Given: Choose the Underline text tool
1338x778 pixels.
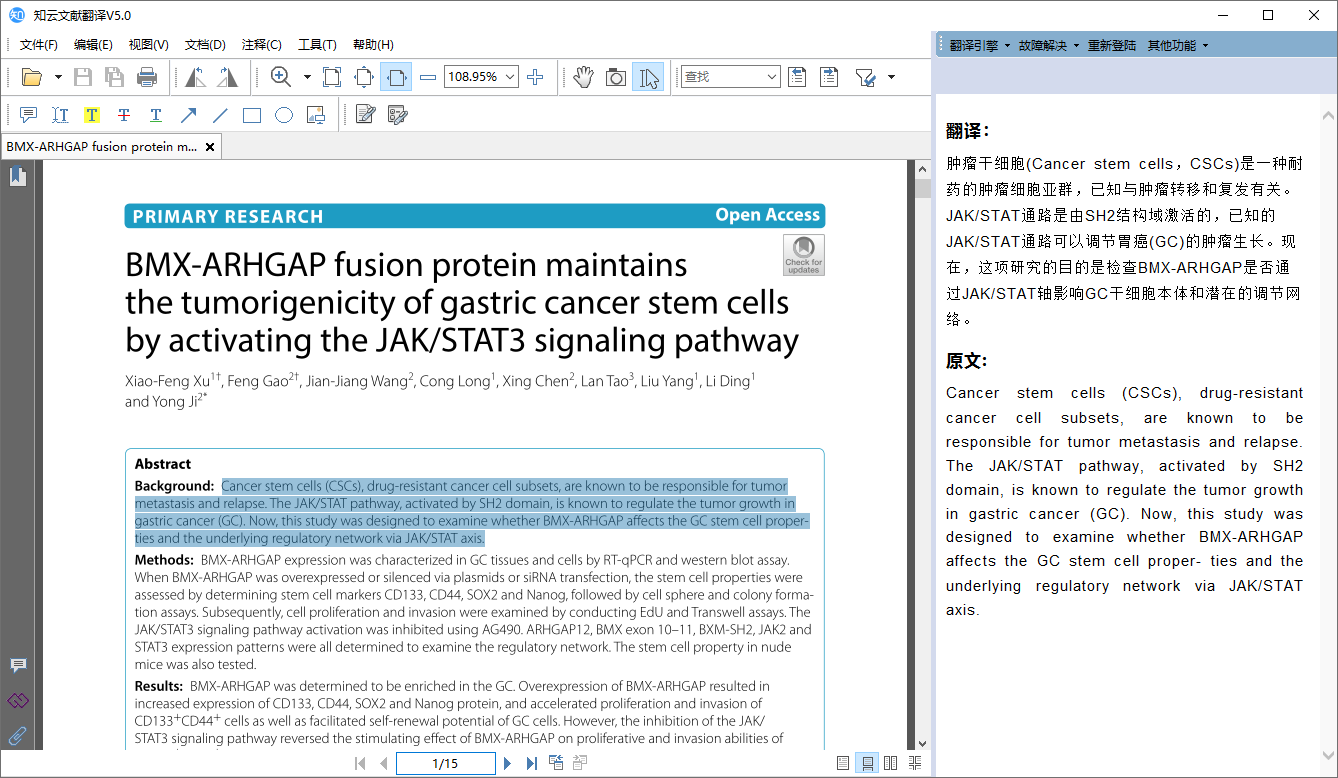Looking at the screenshot, I should (156, 115).
